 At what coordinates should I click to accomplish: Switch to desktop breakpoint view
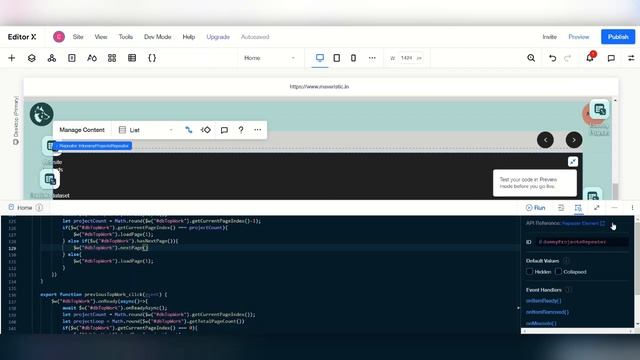[x=320, y=58]
